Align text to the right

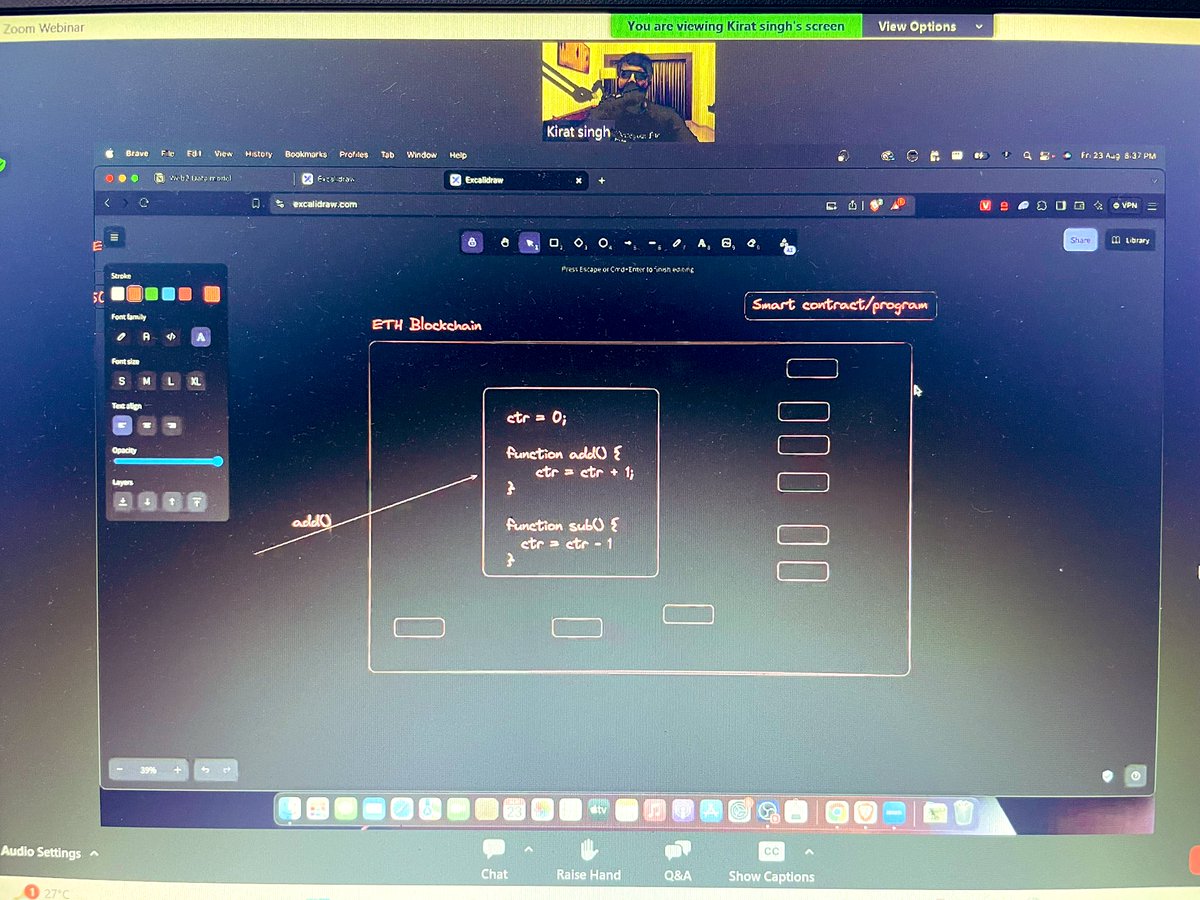coord(172,425)
